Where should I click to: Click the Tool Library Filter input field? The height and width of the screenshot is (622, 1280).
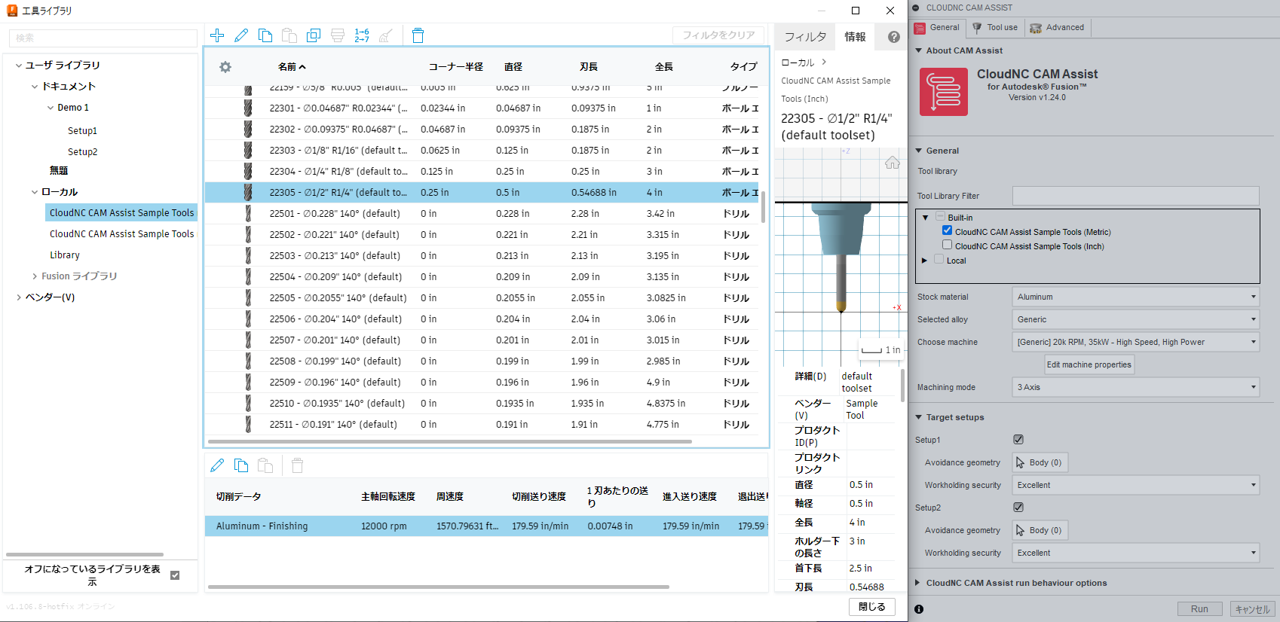coord(1135,196)
